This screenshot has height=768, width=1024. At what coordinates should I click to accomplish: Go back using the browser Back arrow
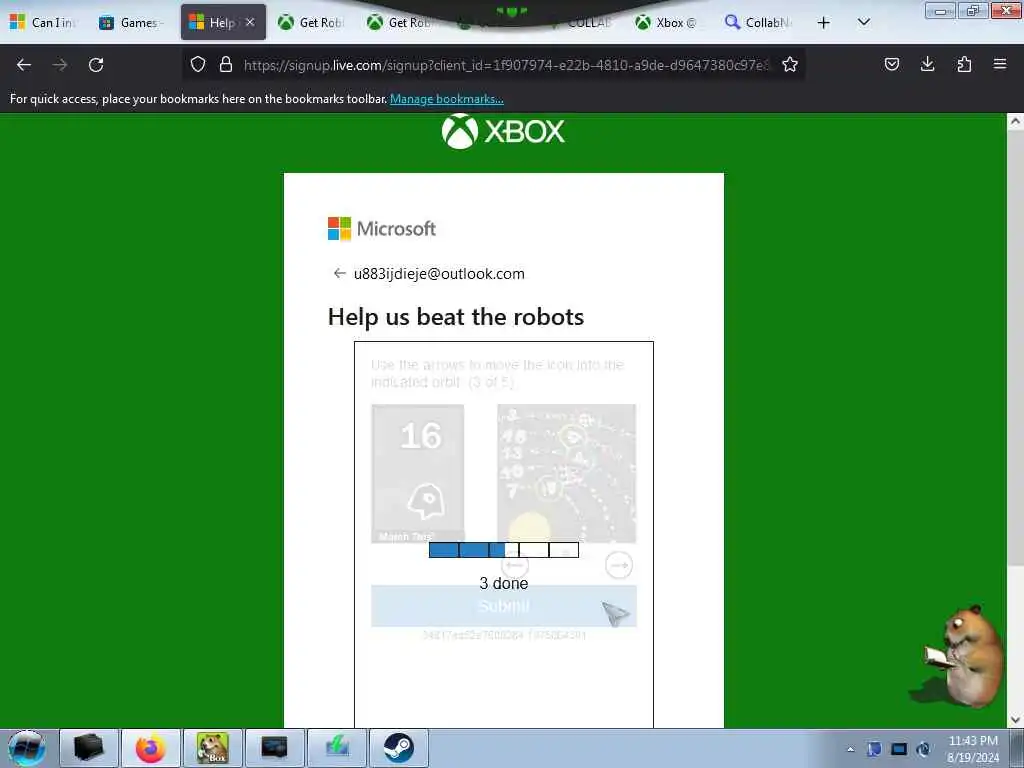click(24, 65)
